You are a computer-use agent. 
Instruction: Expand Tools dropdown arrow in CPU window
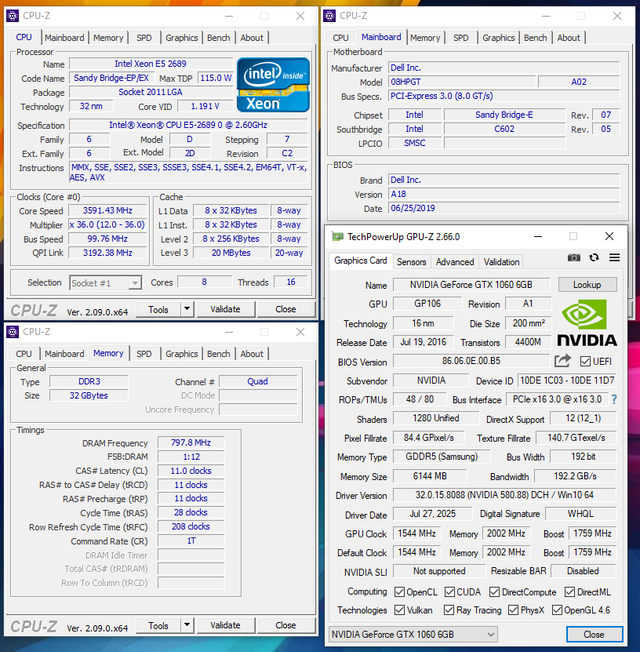(x=187, y=309)
